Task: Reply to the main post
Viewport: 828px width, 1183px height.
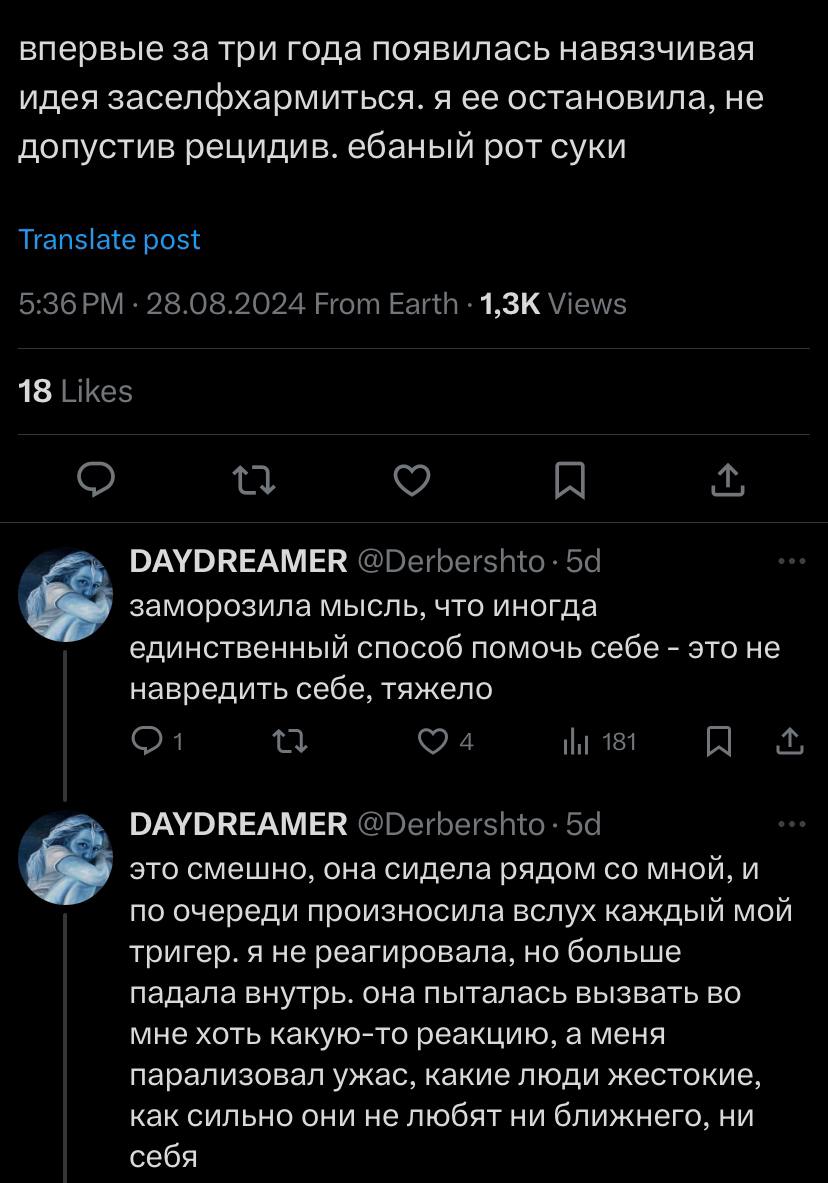Action: pyautogui.click(x=95, y=483)
